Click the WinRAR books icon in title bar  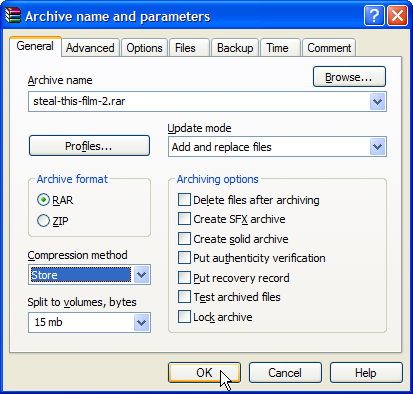13,15
